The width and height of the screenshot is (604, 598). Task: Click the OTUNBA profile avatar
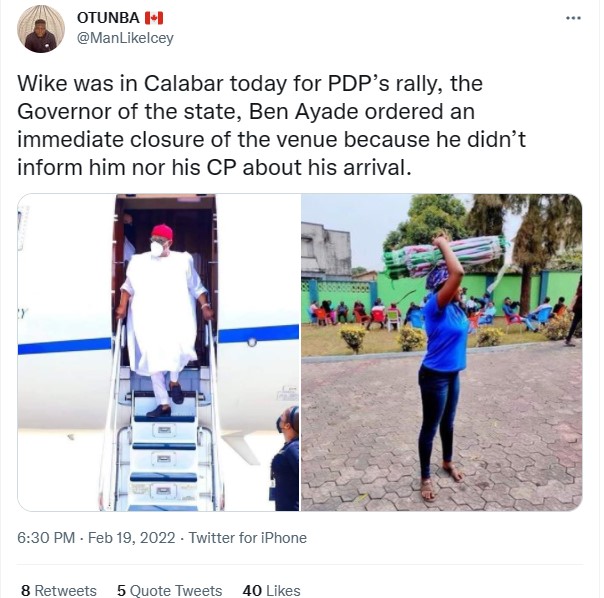coord(41,29)
